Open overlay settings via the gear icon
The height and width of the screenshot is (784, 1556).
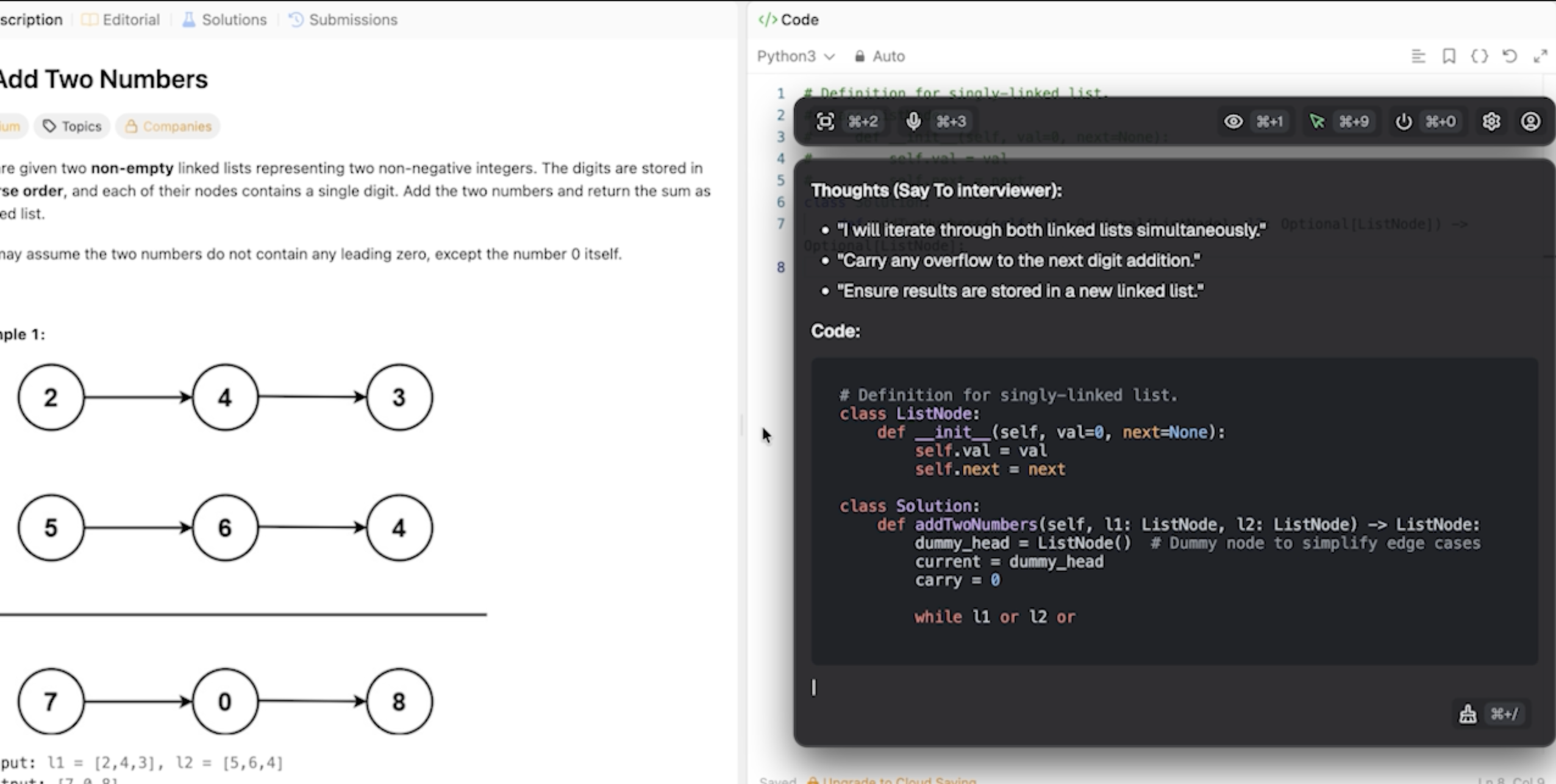coord(1492,121)
